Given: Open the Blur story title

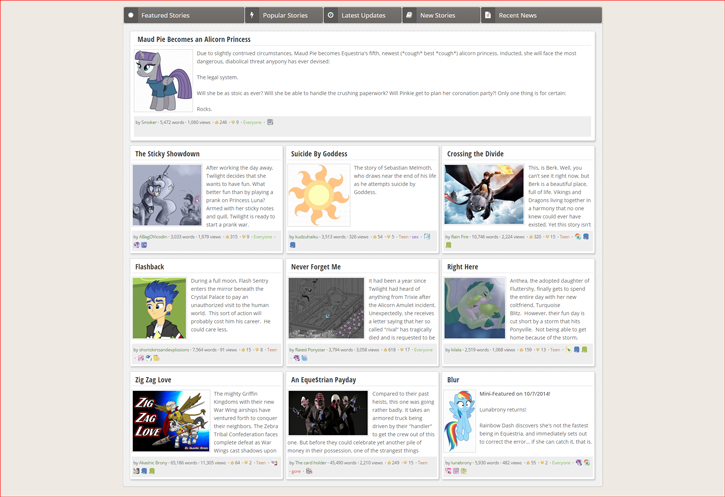Looking at the screenshot, I should coord(453,380).
